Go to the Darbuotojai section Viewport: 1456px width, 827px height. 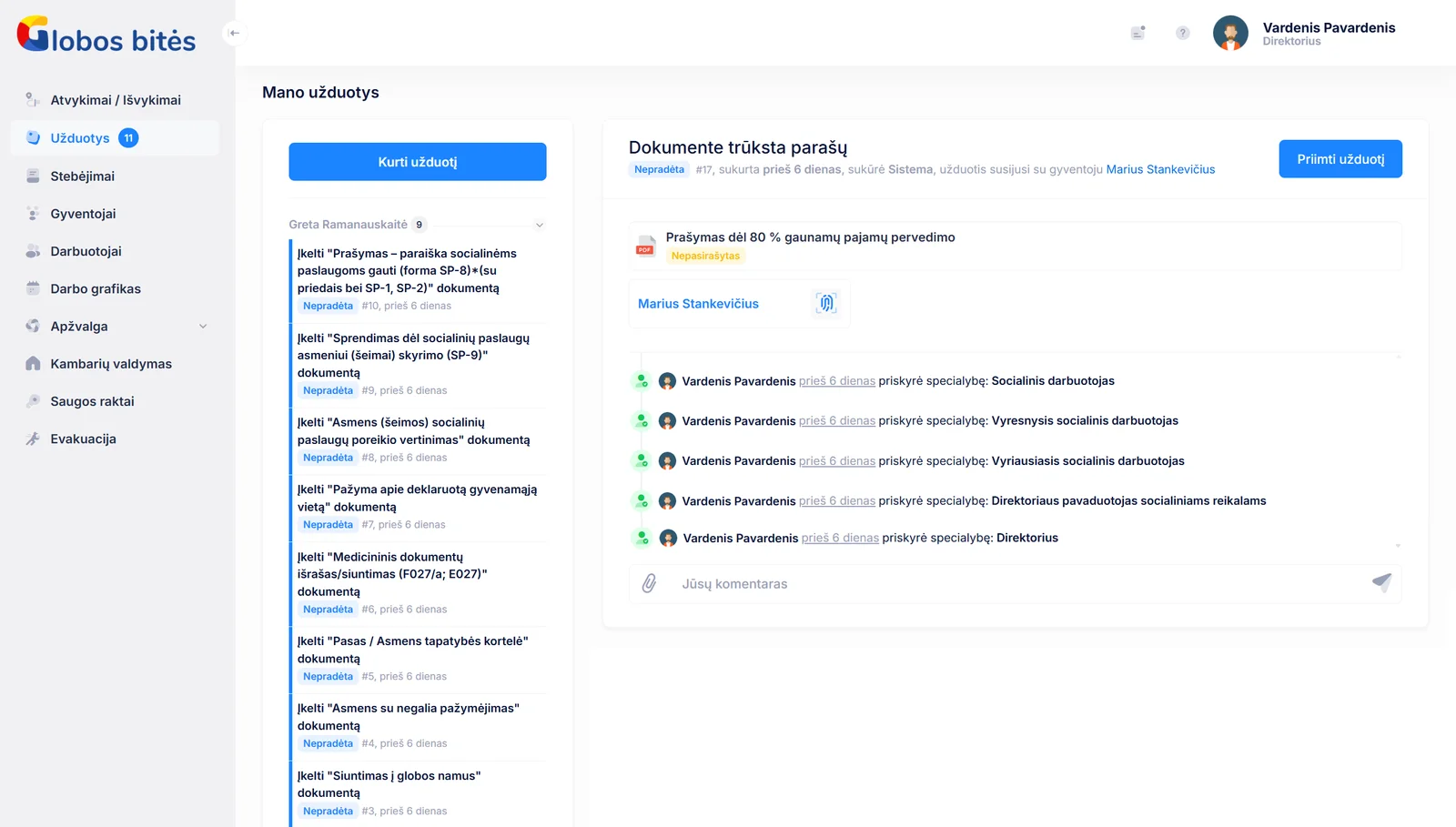click(x=86, y=251)
